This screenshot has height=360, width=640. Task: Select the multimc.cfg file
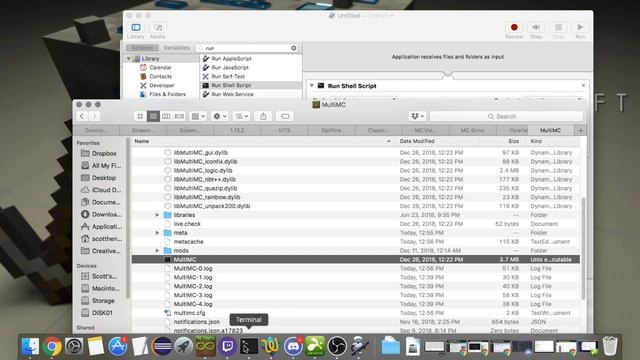(356, 313)
